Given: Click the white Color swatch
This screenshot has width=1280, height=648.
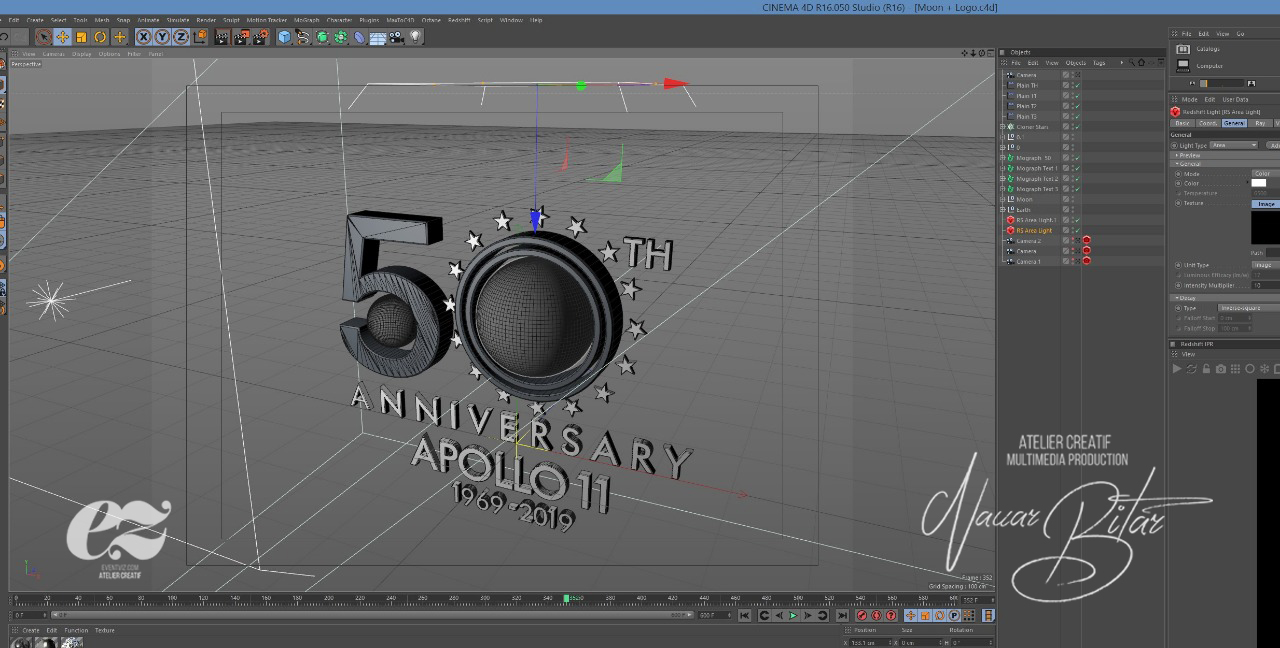Looking at the screenshot, I should click(1258, 183).
